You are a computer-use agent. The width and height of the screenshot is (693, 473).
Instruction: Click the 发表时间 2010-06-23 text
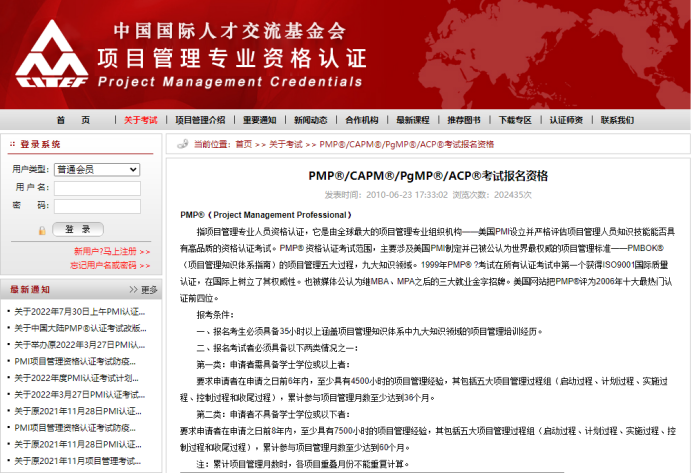click(386, 195)
